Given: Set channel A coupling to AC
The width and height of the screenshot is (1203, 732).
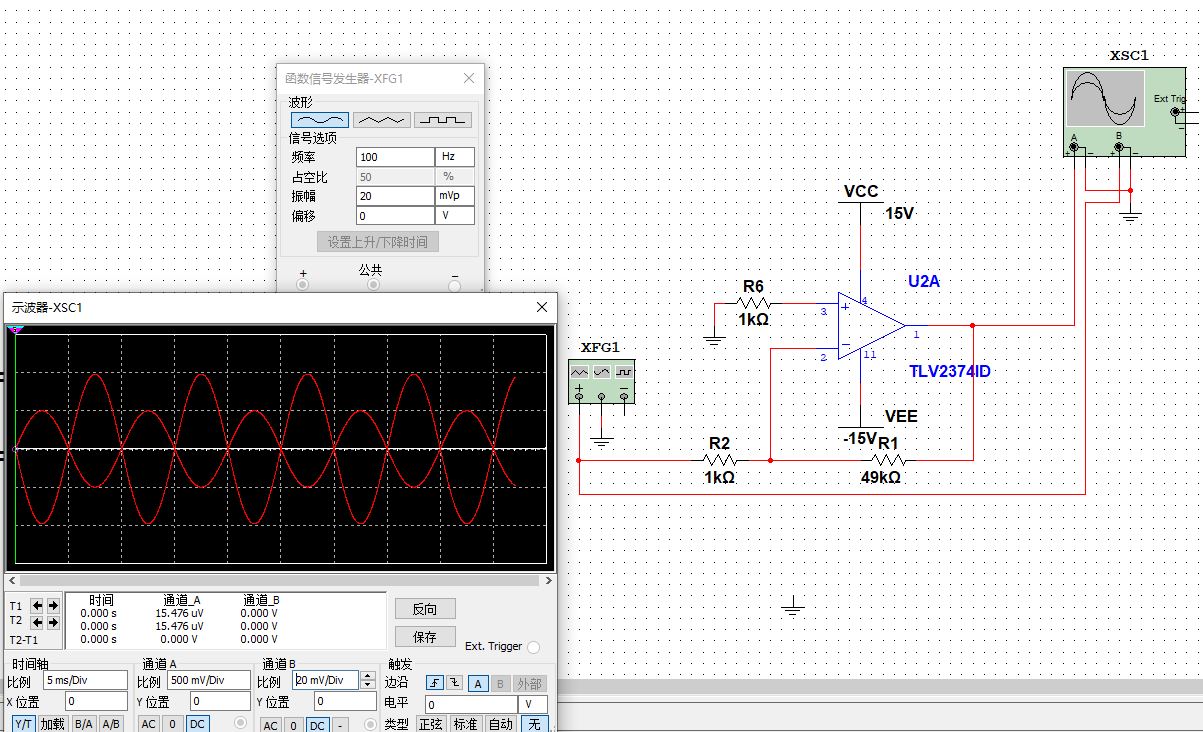Looking at the screenshot, I should (148, 724).
